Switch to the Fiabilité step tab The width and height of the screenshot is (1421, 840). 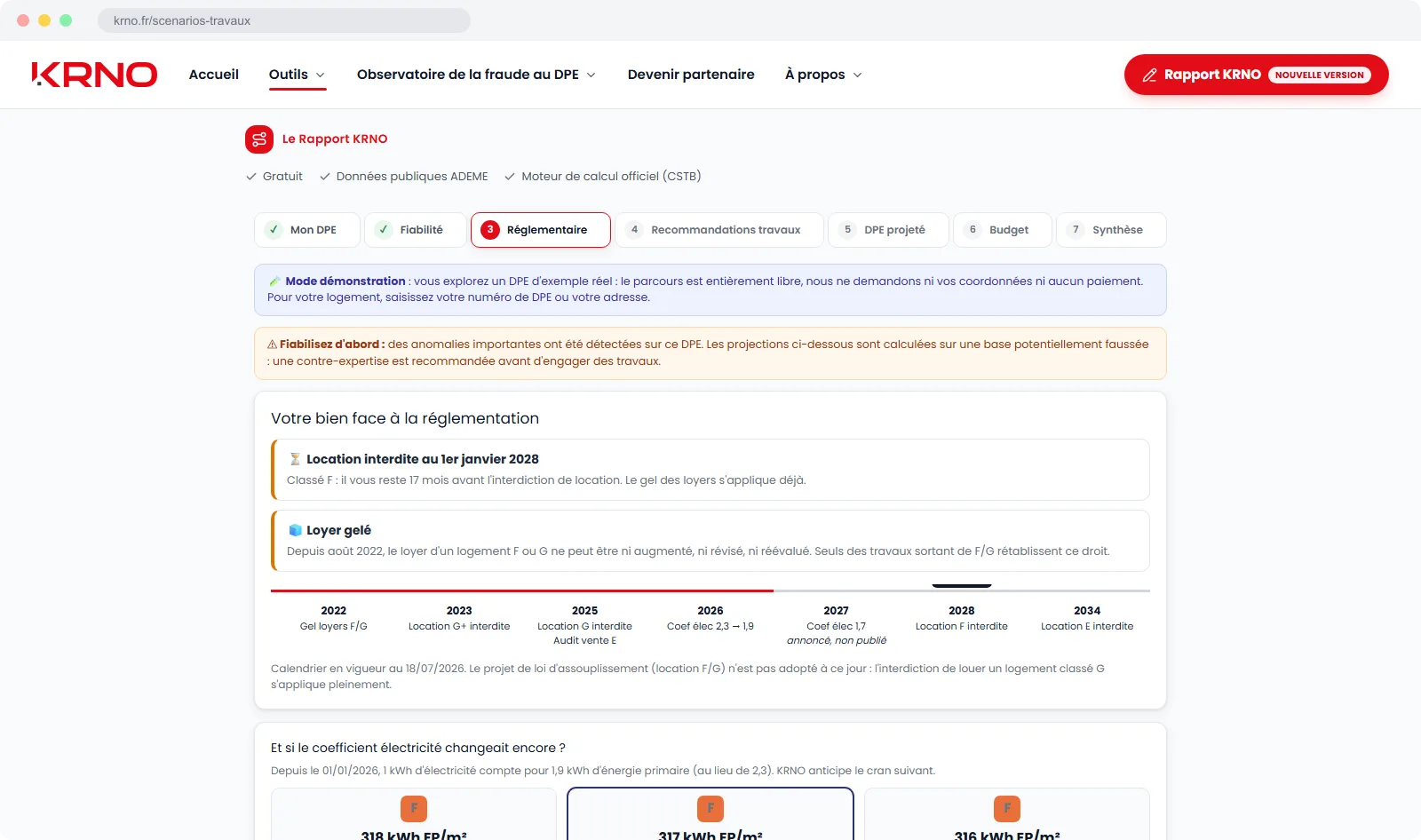point(416,230)
